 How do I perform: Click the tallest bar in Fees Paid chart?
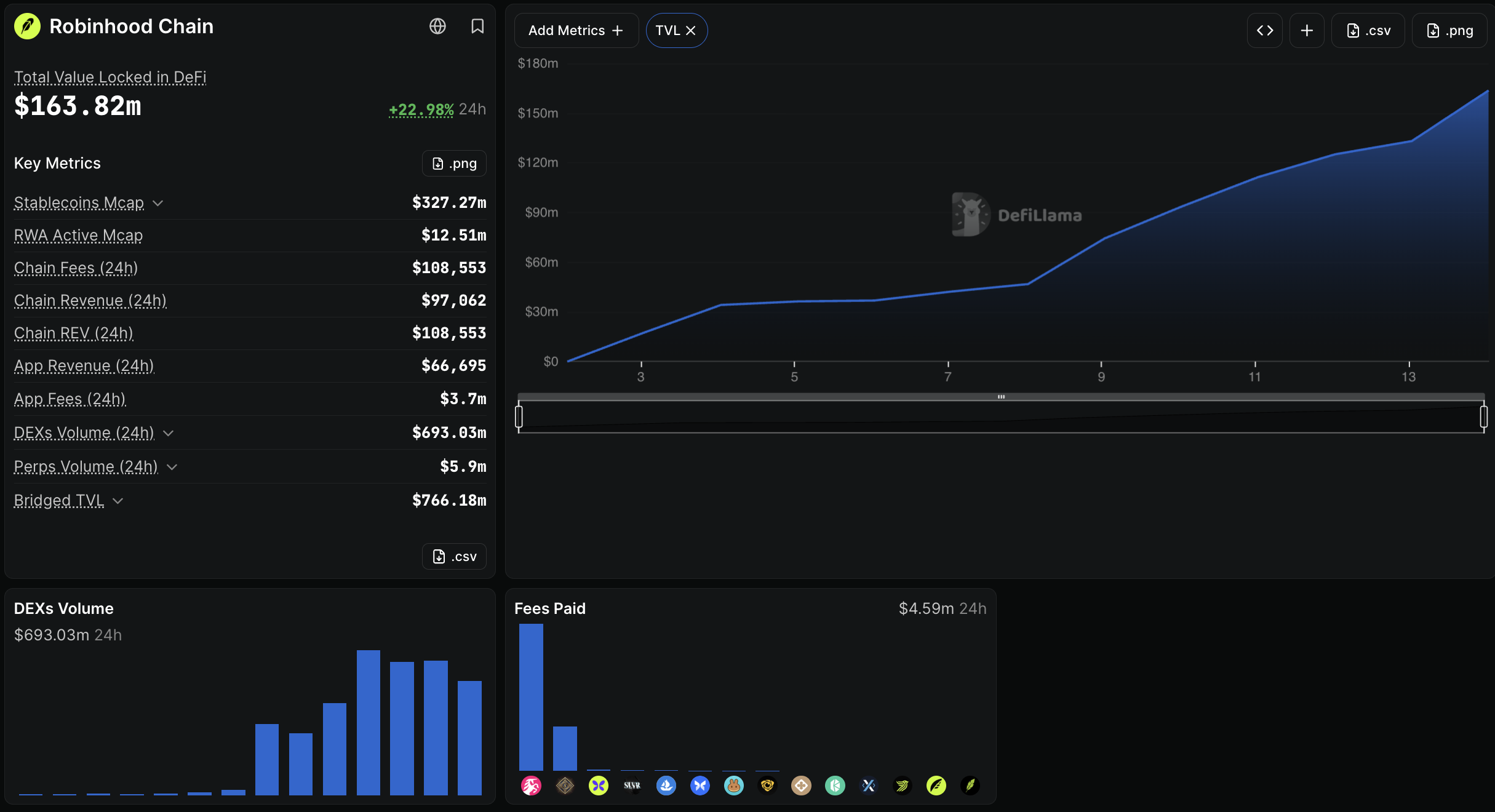click(x=531, y=697)
